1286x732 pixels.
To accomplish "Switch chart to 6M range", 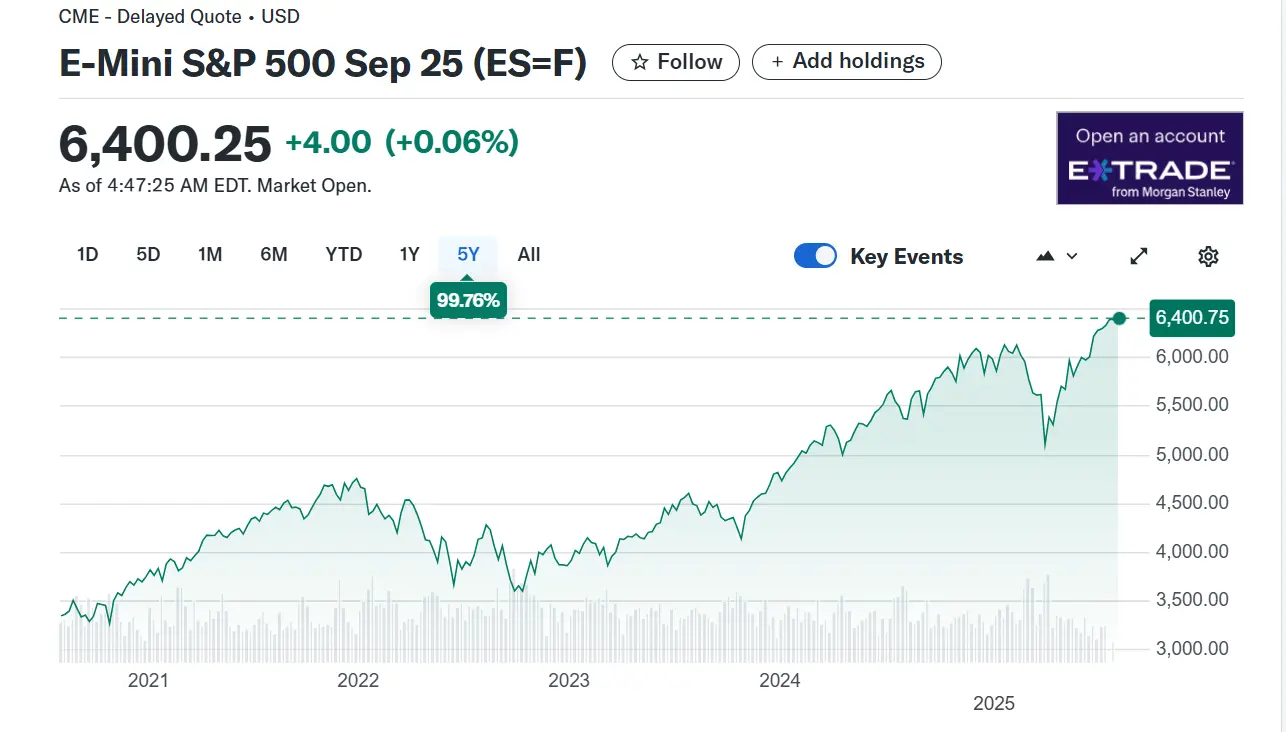I will 274,255.
